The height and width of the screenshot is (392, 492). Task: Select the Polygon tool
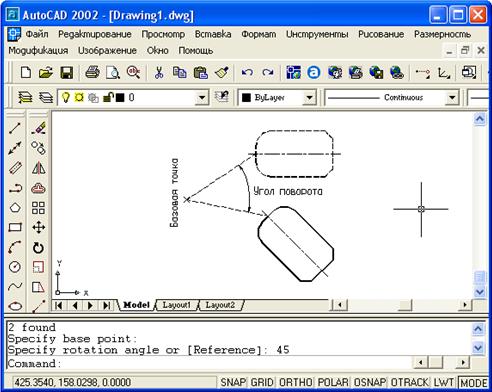tap(15, 208)
